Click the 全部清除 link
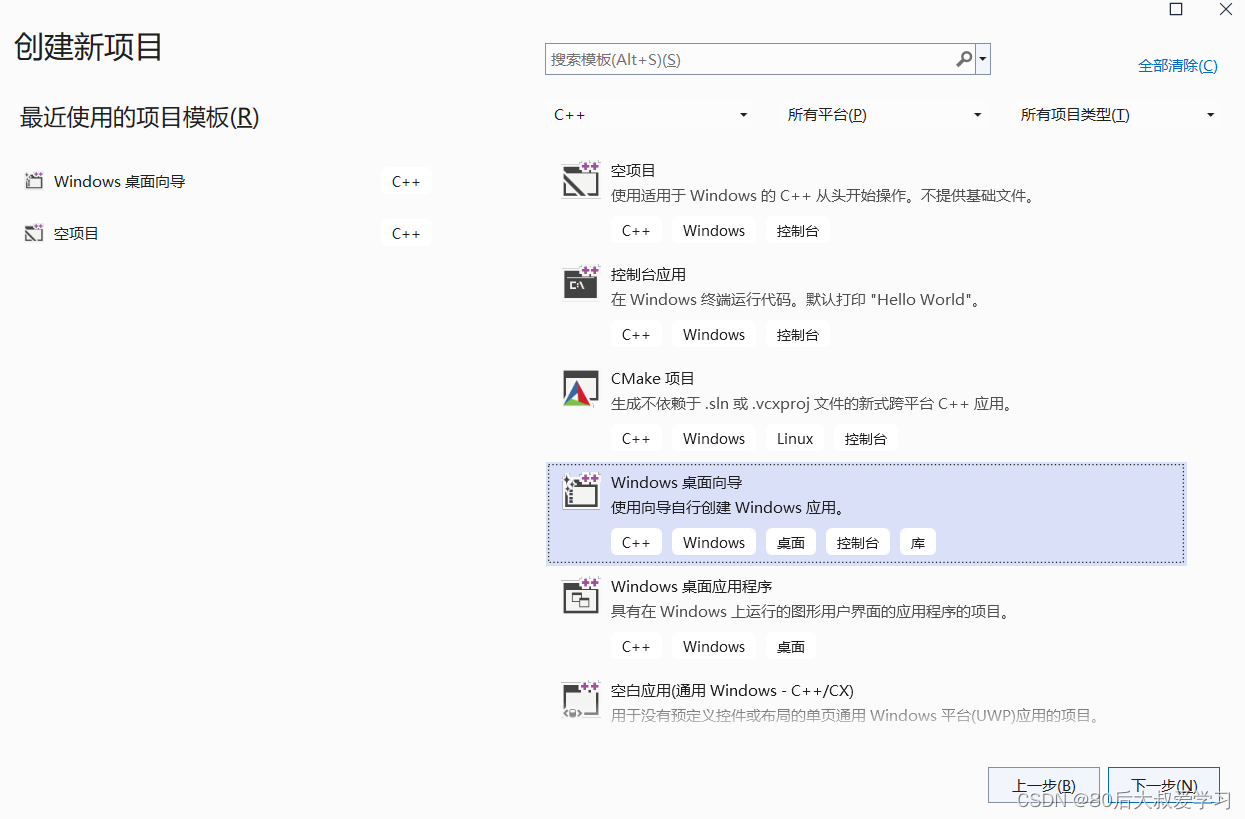This screenshot has height=819, width=1245. tap(1177, 65)
